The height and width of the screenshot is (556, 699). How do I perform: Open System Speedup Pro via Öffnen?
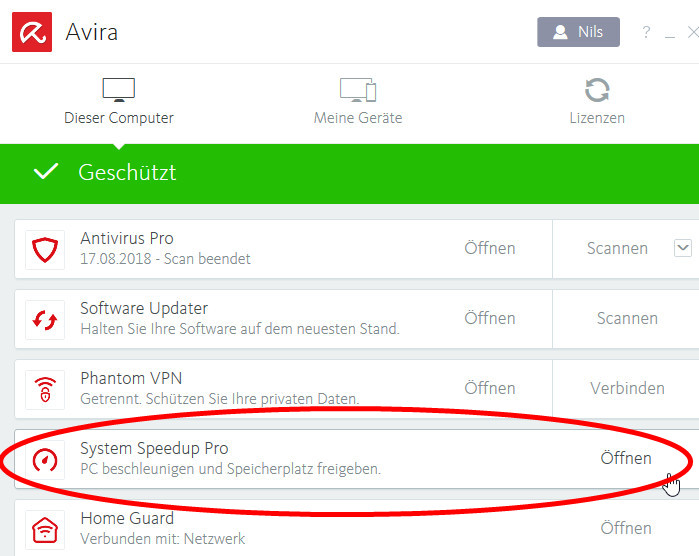click(x=626, y=458)
